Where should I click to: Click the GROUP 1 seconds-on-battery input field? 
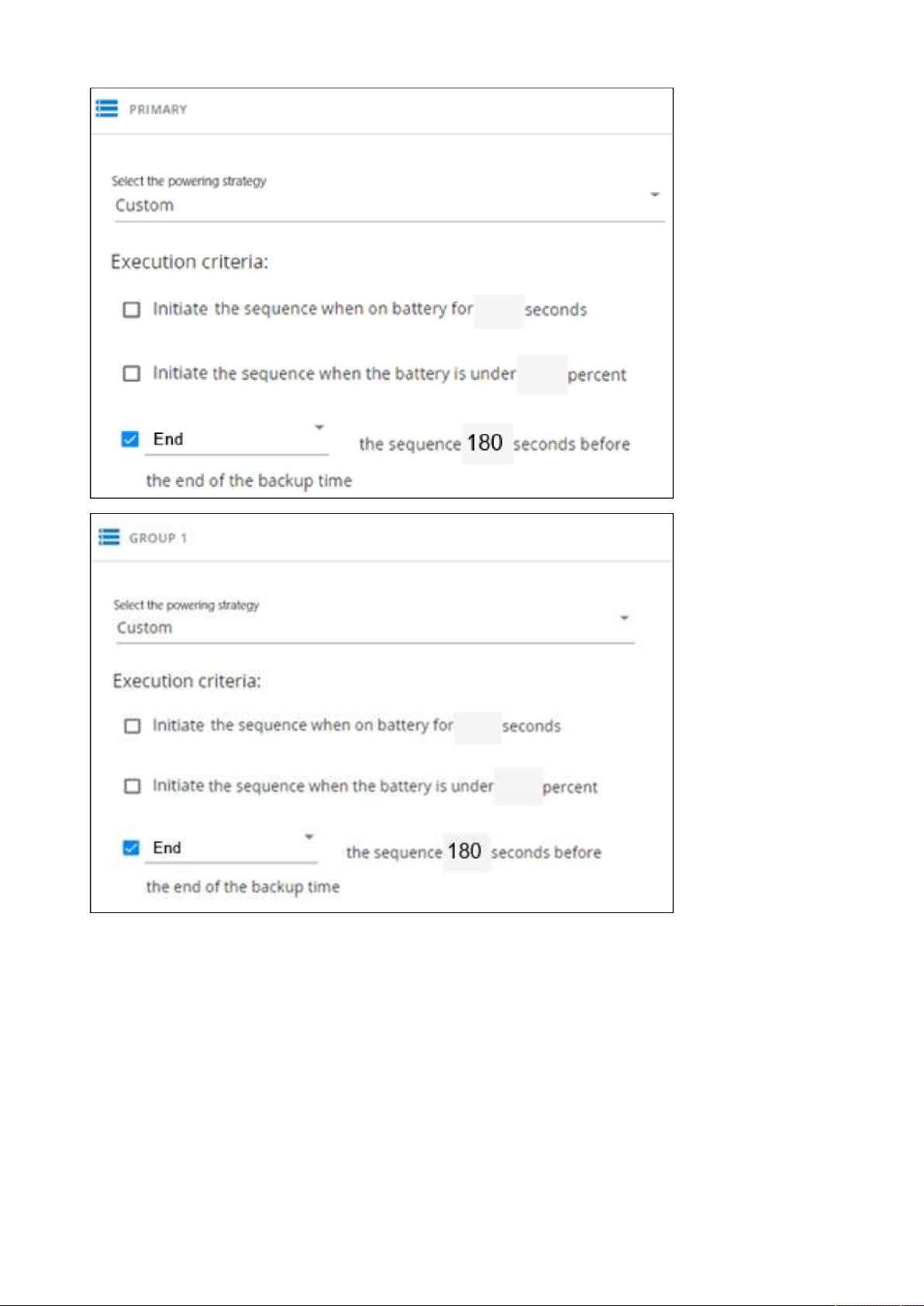click(478, 728)
